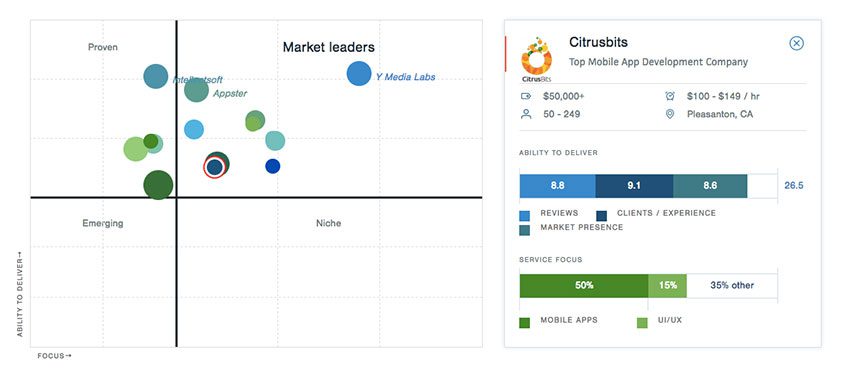Click the 50% Mobile Apps focus segment

(584, 286)
